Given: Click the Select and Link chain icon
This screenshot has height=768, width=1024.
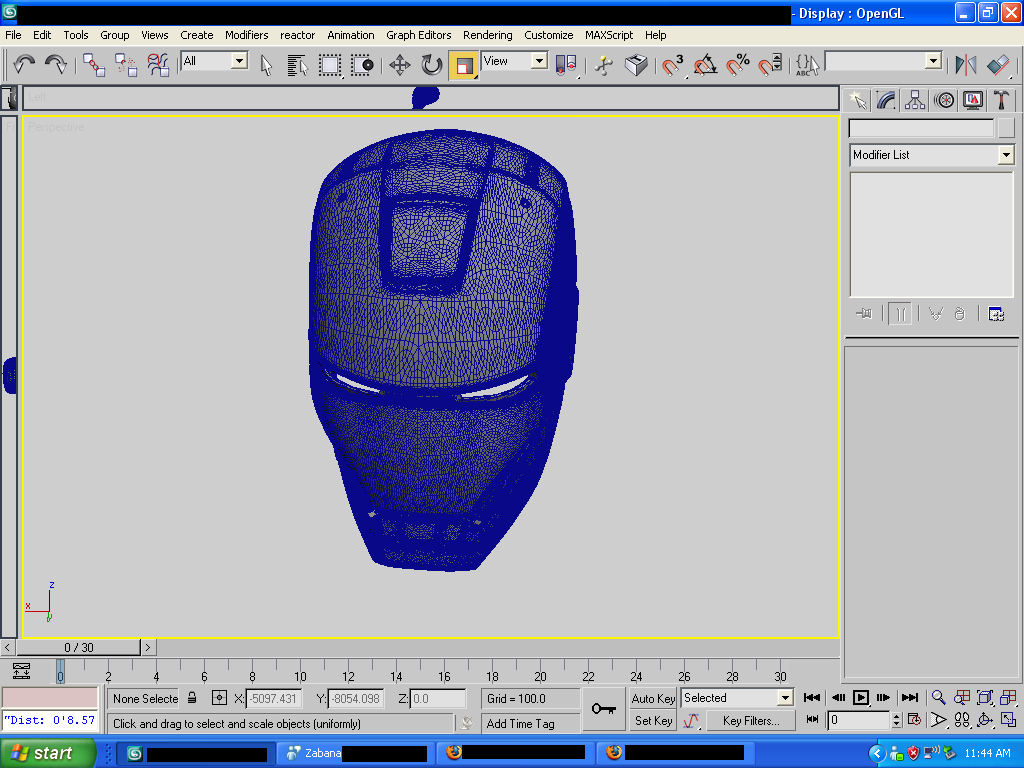Looking at the screenshot, I should 94,66.
